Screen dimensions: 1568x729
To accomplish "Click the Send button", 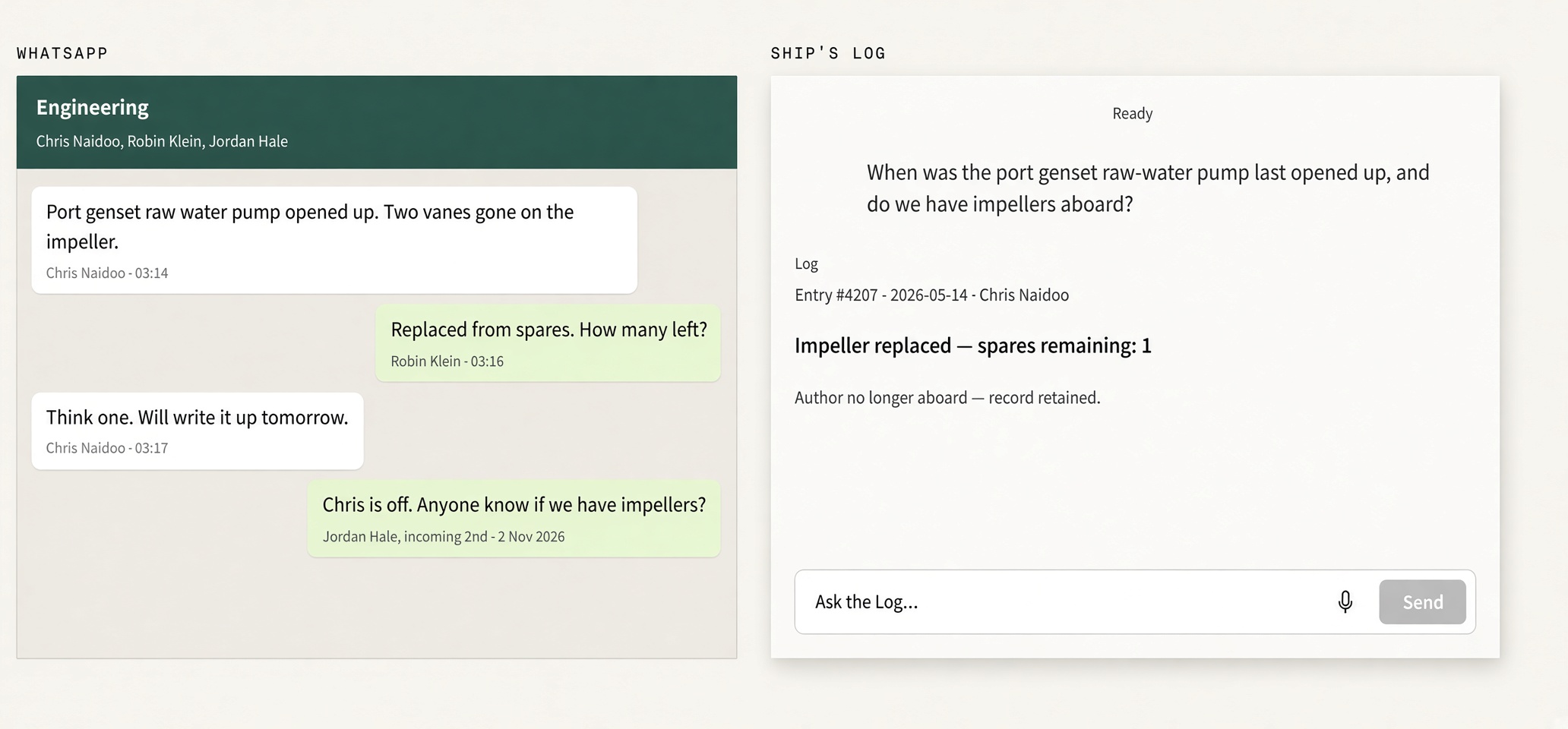I will [x=1422, y=602].
